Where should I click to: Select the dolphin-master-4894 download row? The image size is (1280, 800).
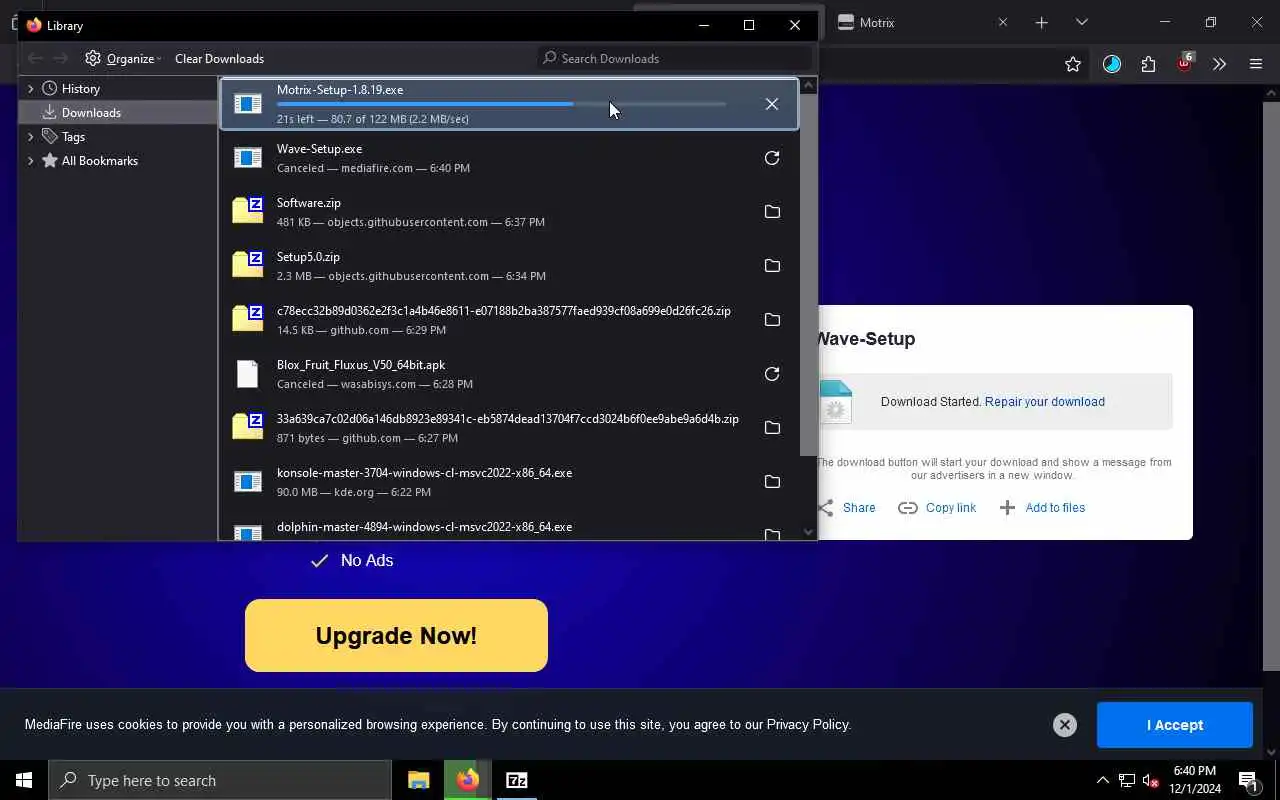[508, 527]
